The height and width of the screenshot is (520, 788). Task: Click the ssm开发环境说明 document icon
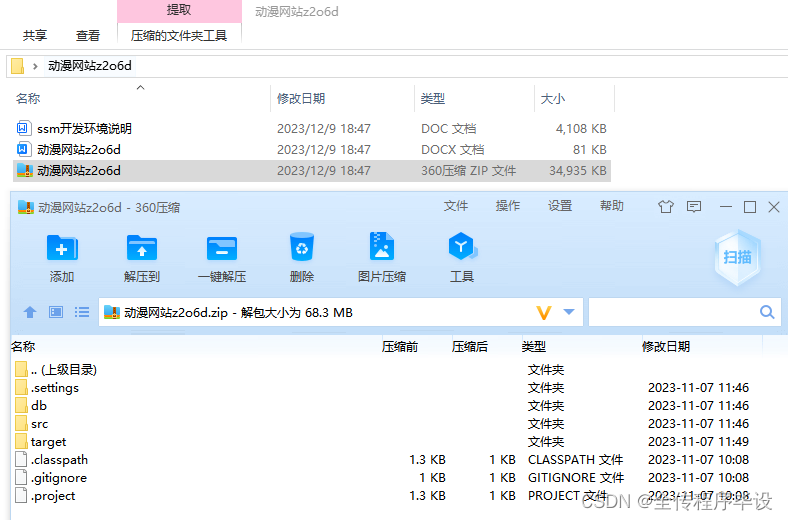coord(24,128)
